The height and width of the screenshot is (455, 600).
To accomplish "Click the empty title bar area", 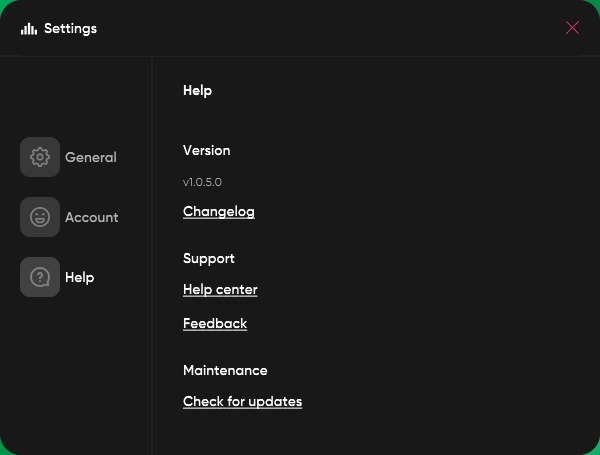I will 330,28.
